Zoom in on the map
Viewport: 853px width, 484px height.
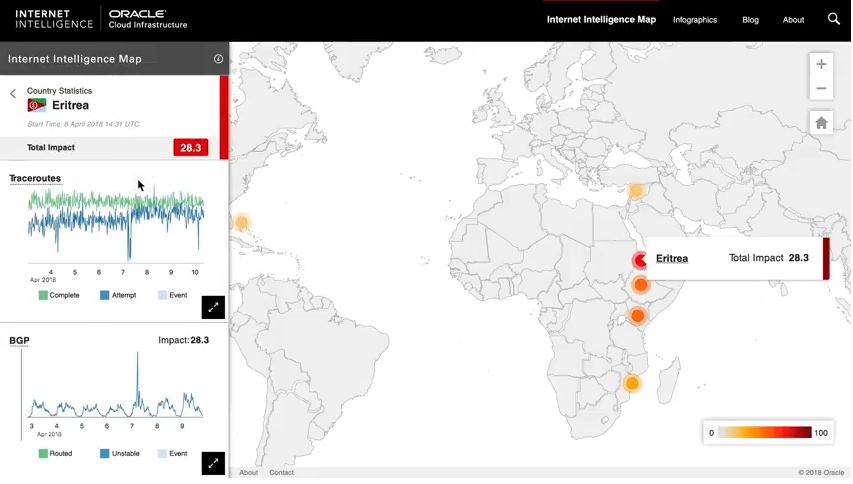coord(821,64)
